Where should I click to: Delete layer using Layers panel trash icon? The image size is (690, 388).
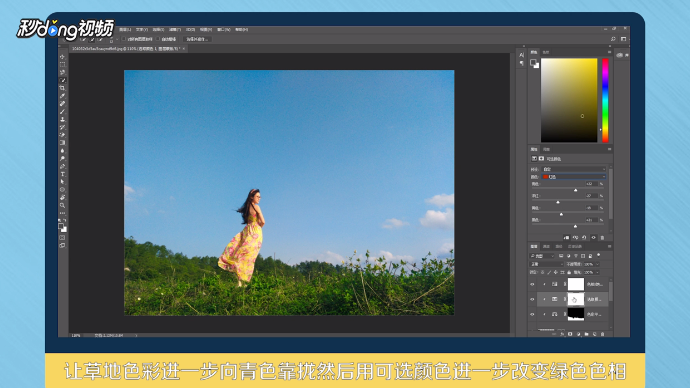(602, 334)
